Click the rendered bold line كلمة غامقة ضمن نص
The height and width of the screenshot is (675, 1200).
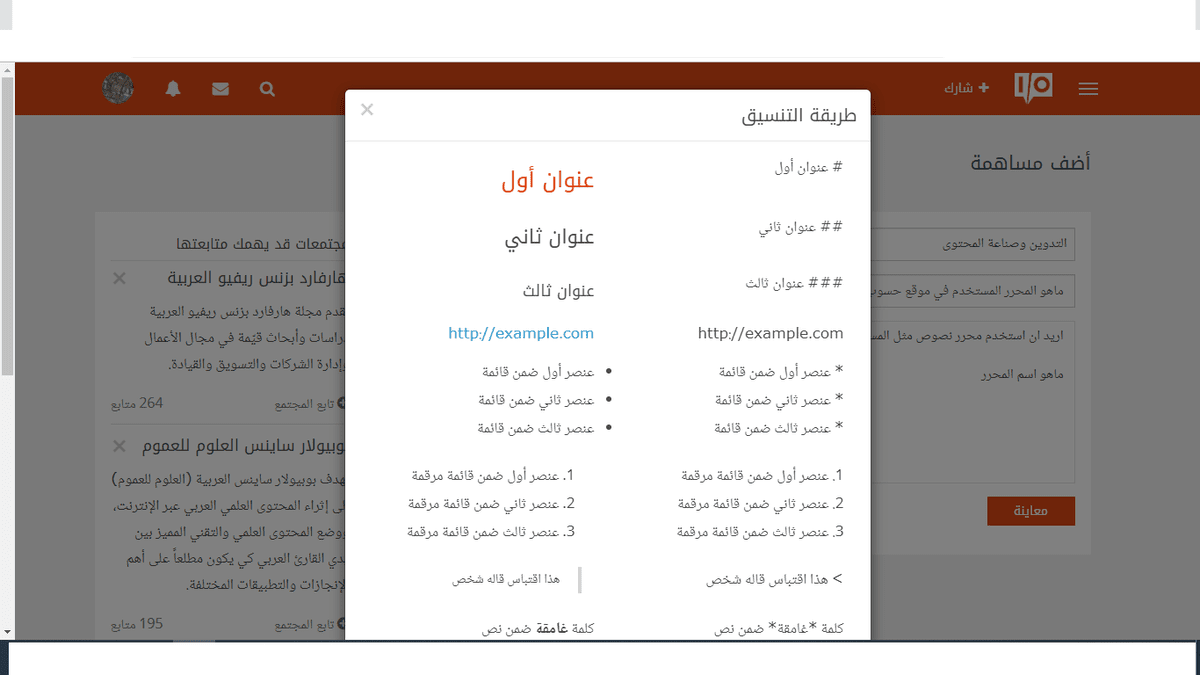click(538, 629)
